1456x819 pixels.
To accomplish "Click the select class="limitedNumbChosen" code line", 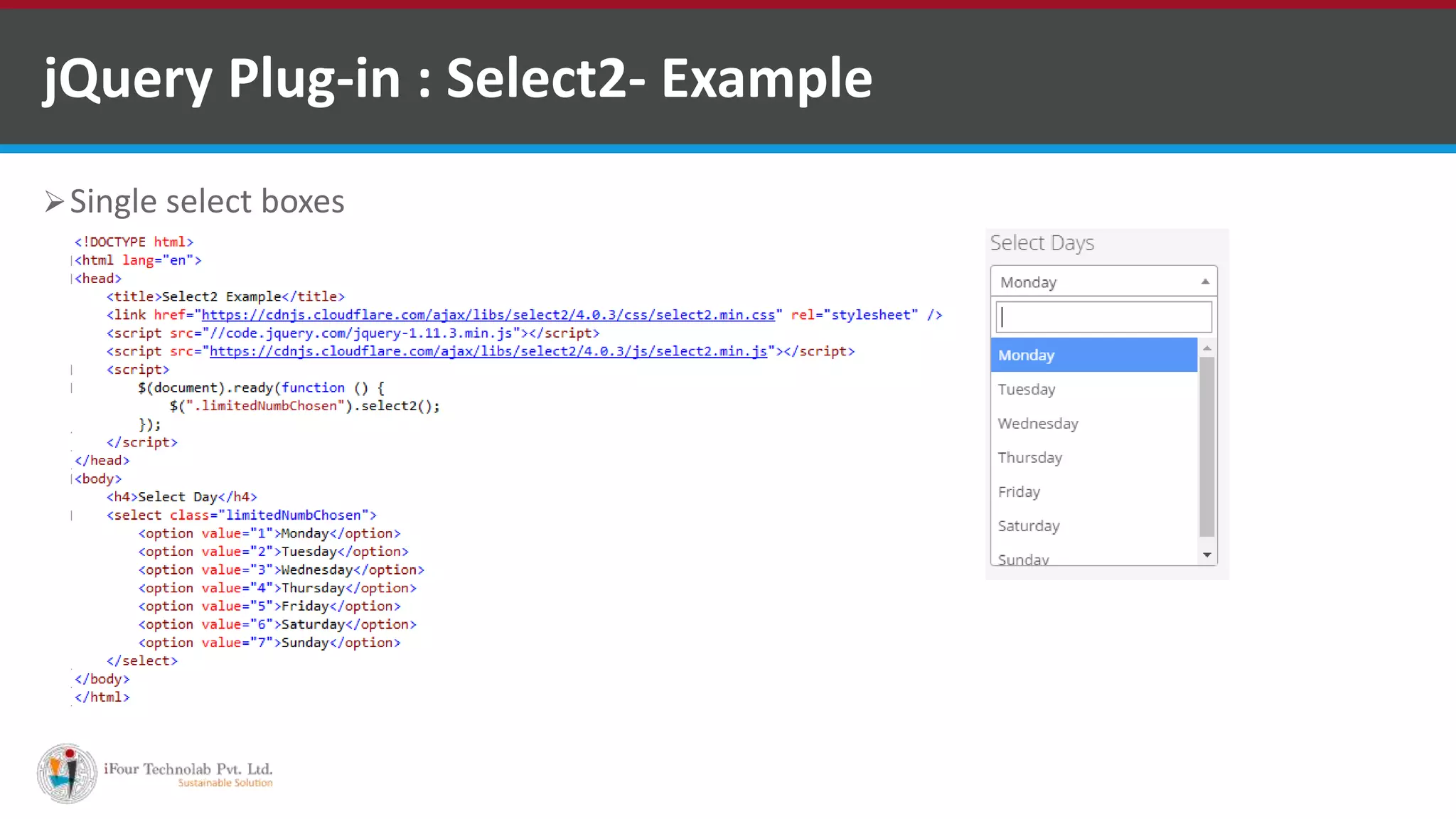I will 241,515.
